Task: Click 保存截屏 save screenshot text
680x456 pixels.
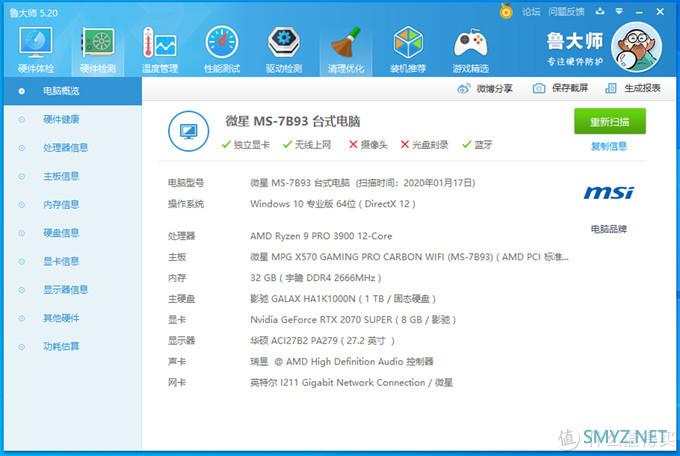Action: 570,88
